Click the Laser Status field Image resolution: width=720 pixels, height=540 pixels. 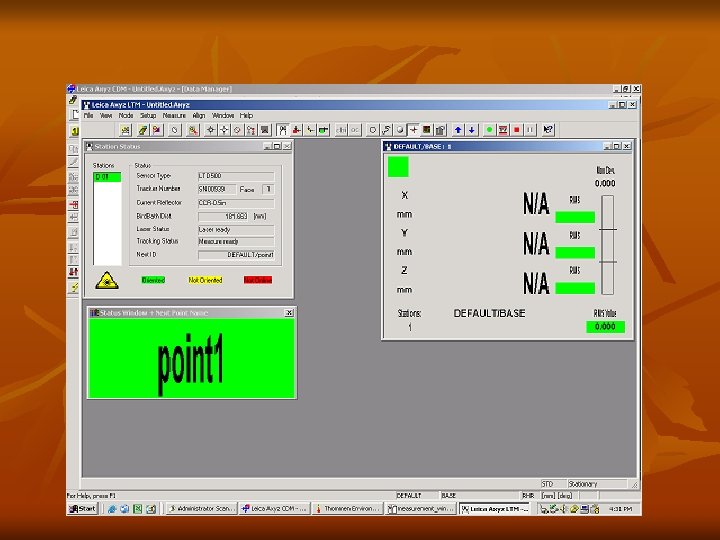(x=236, y=230)
